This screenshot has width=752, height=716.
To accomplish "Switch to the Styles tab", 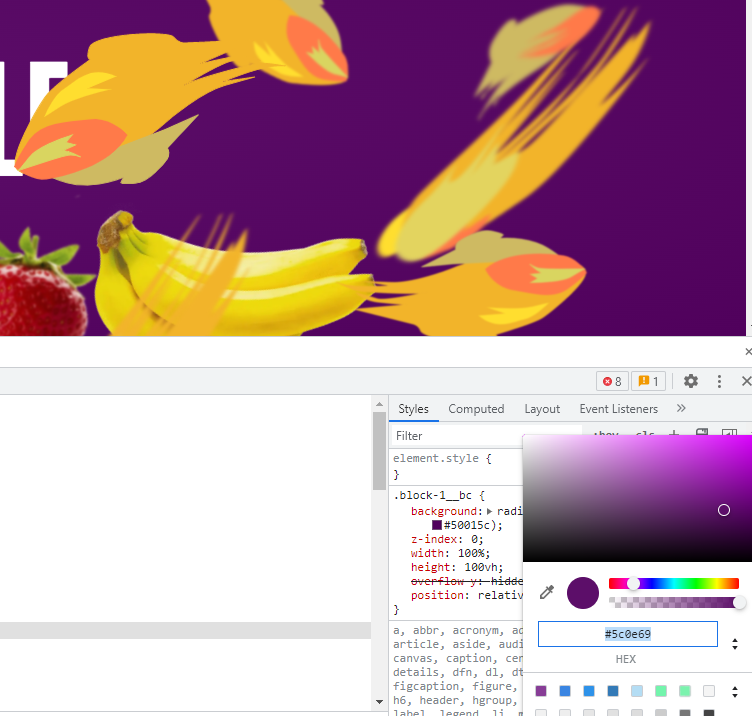I will coord(413,409).
